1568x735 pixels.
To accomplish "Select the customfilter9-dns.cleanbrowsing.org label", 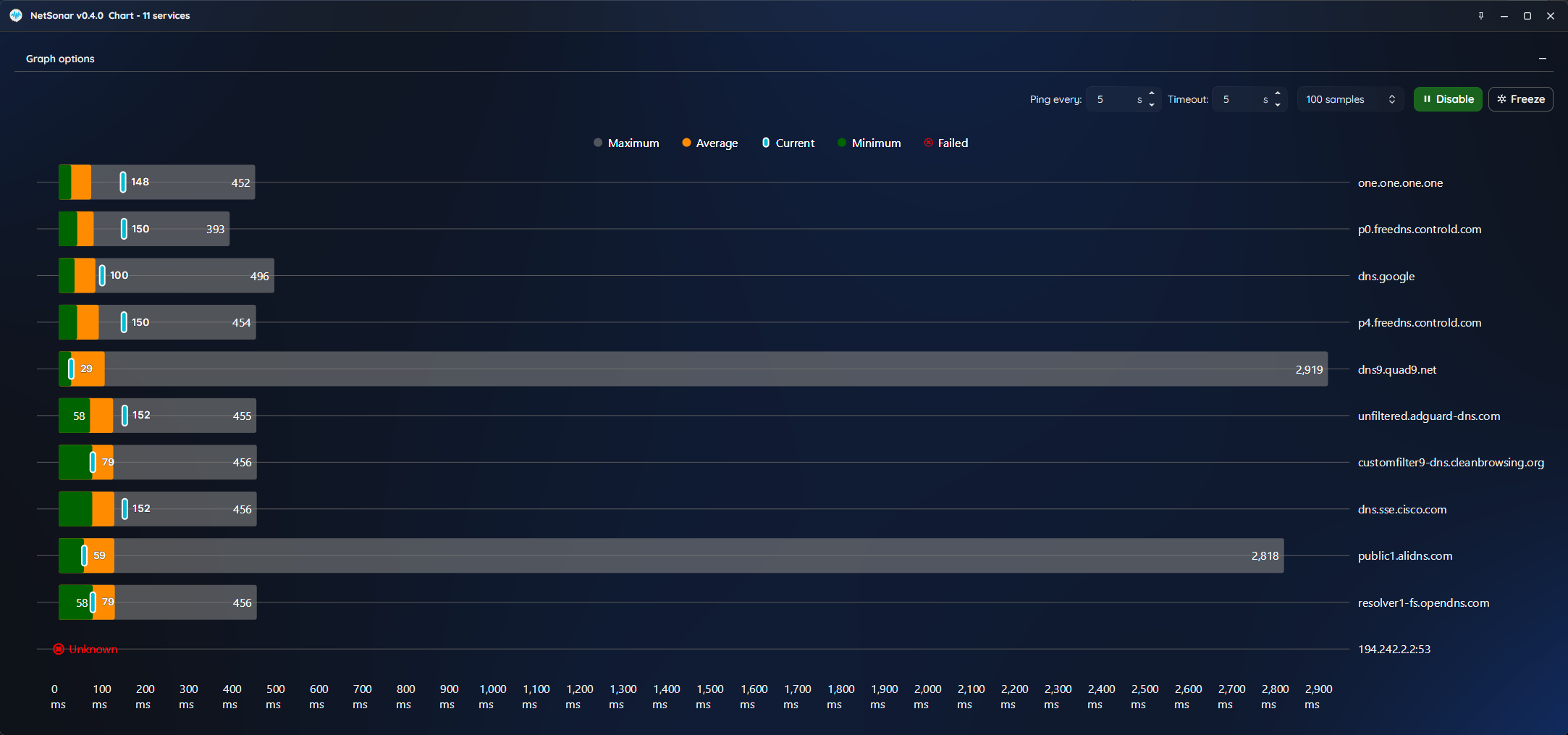I will (1451, 462).
